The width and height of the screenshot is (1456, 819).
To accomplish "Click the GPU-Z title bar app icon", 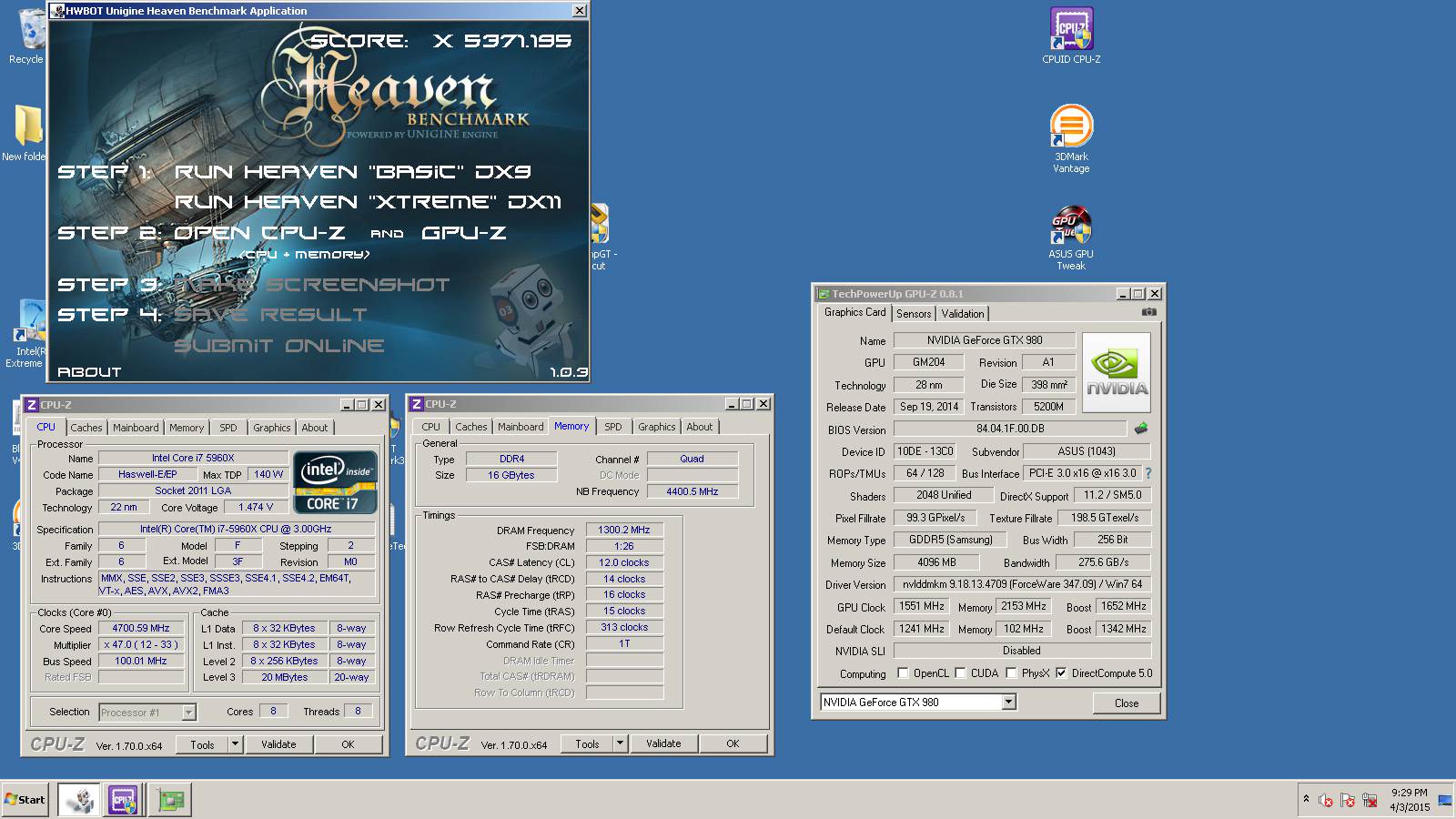I will 823,294.
